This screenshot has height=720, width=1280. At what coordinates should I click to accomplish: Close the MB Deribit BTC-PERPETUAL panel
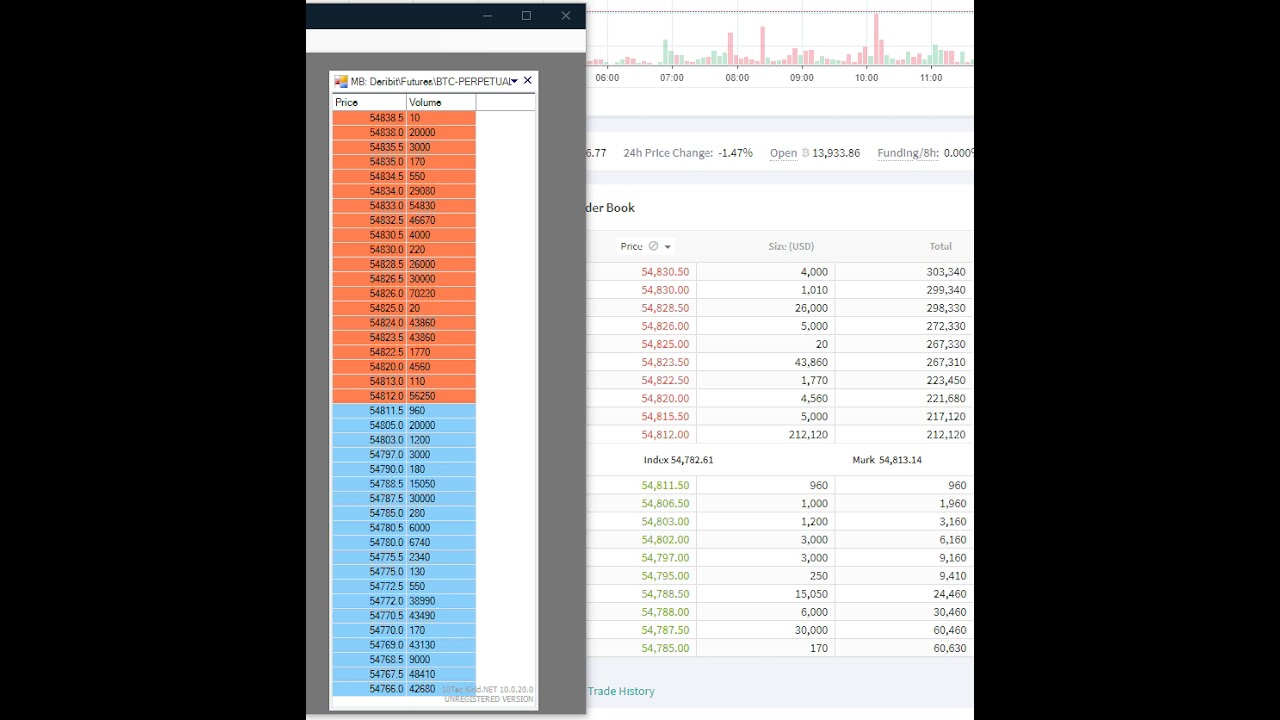528,81
